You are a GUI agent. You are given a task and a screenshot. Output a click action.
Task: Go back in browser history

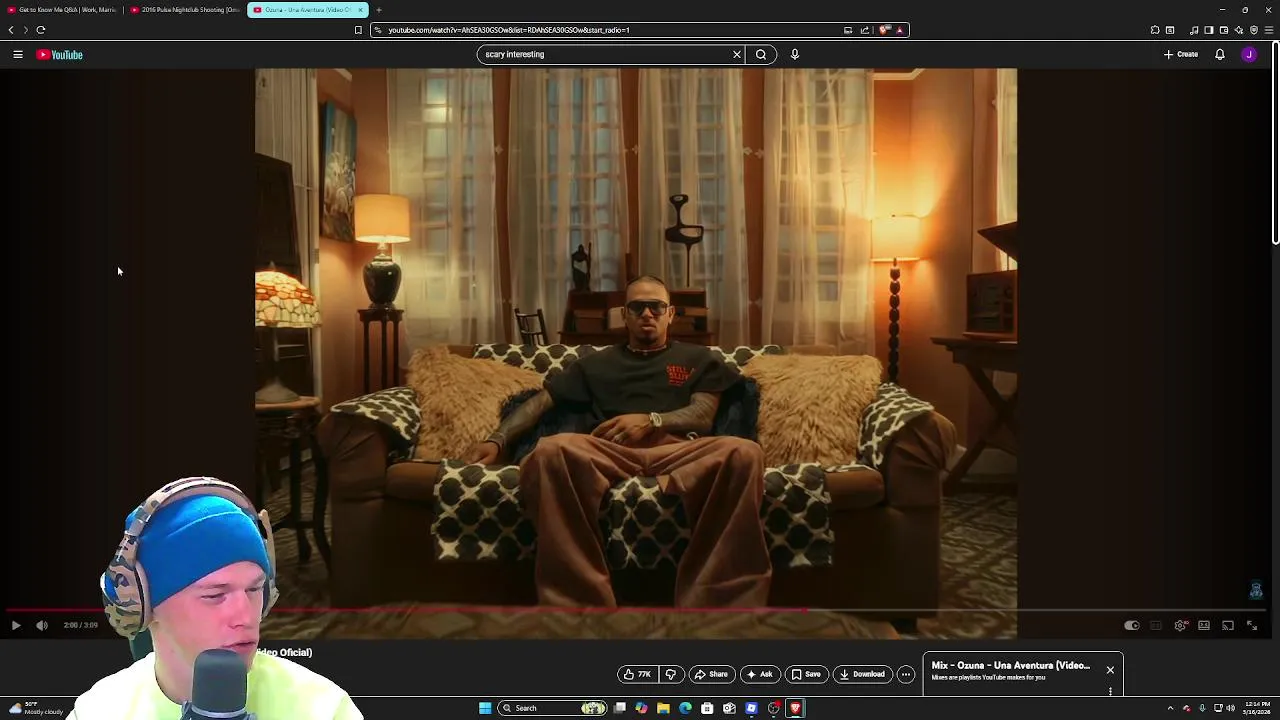pyautogui.click(x=11, y=30)
